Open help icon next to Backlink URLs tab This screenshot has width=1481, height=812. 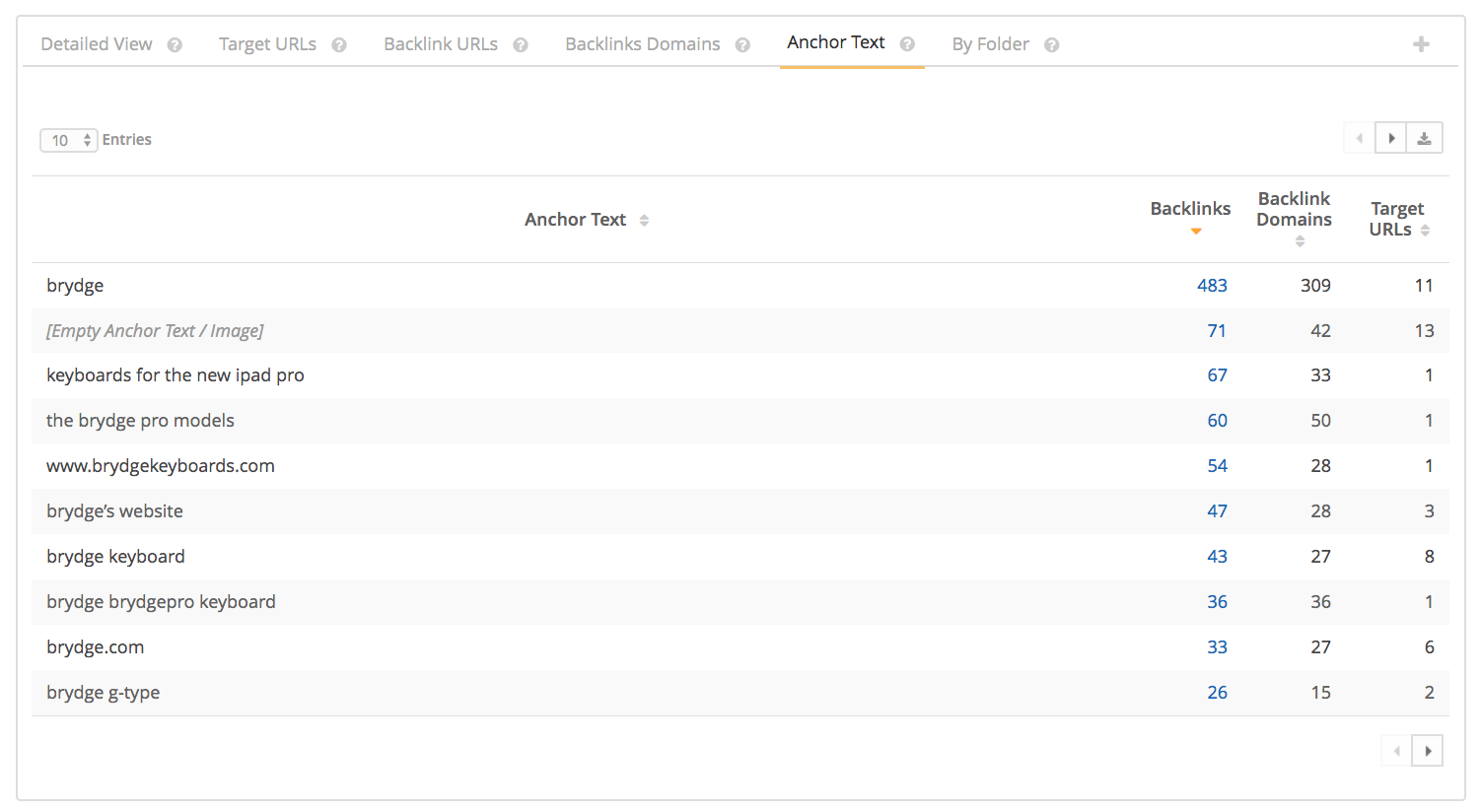pos(521,45)
